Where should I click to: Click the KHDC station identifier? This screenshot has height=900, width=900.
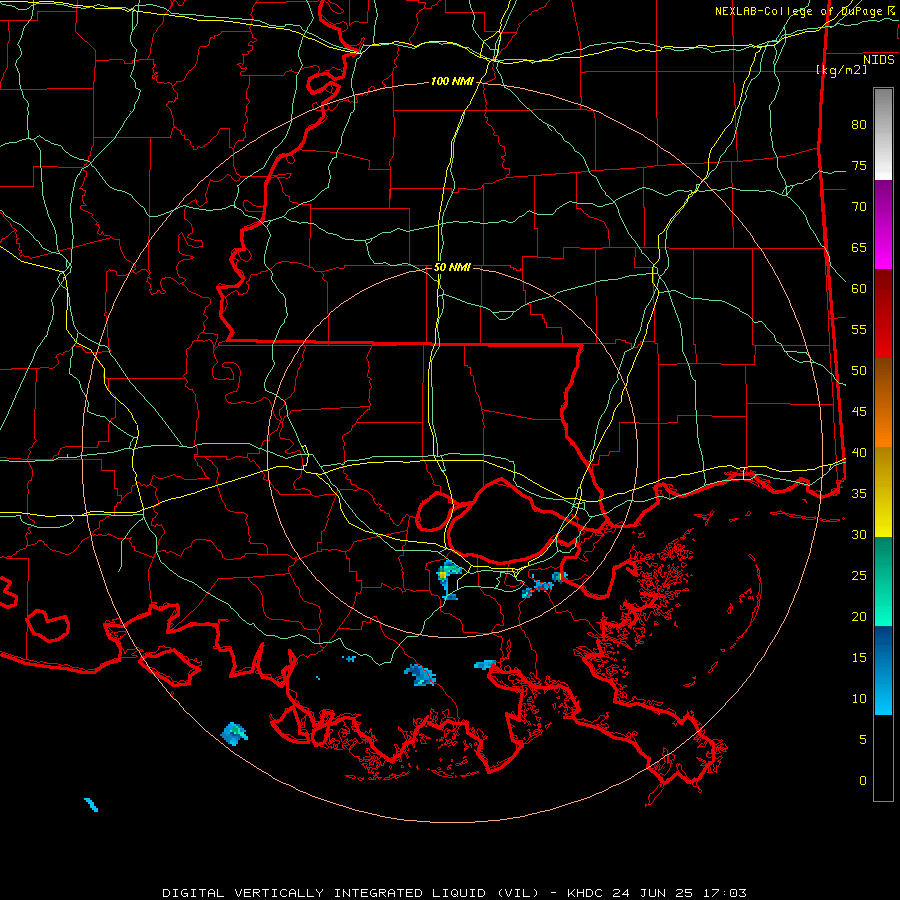click(x=586, y=893)
